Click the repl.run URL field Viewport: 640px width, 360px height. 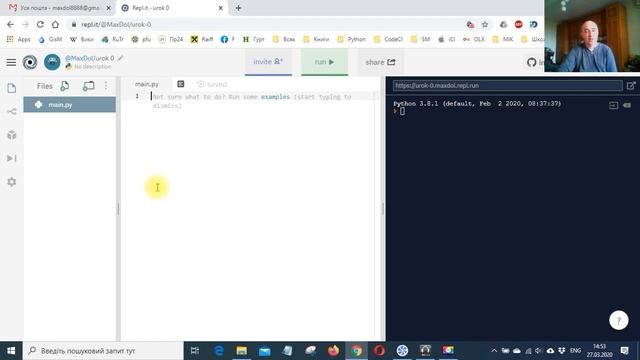pos(507,86)
